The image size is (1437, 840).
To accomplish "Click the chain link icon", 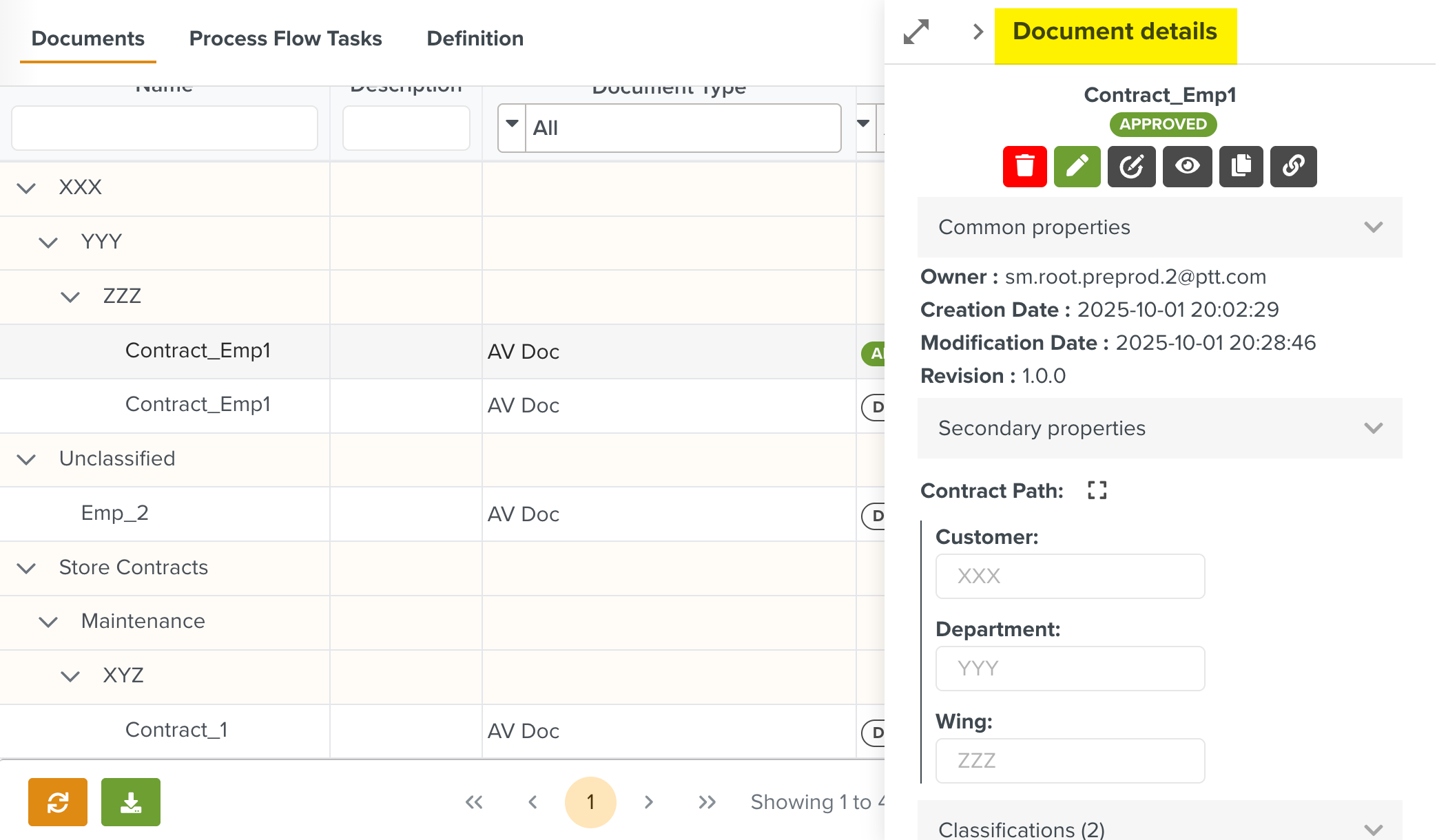I will (1293, 166).
